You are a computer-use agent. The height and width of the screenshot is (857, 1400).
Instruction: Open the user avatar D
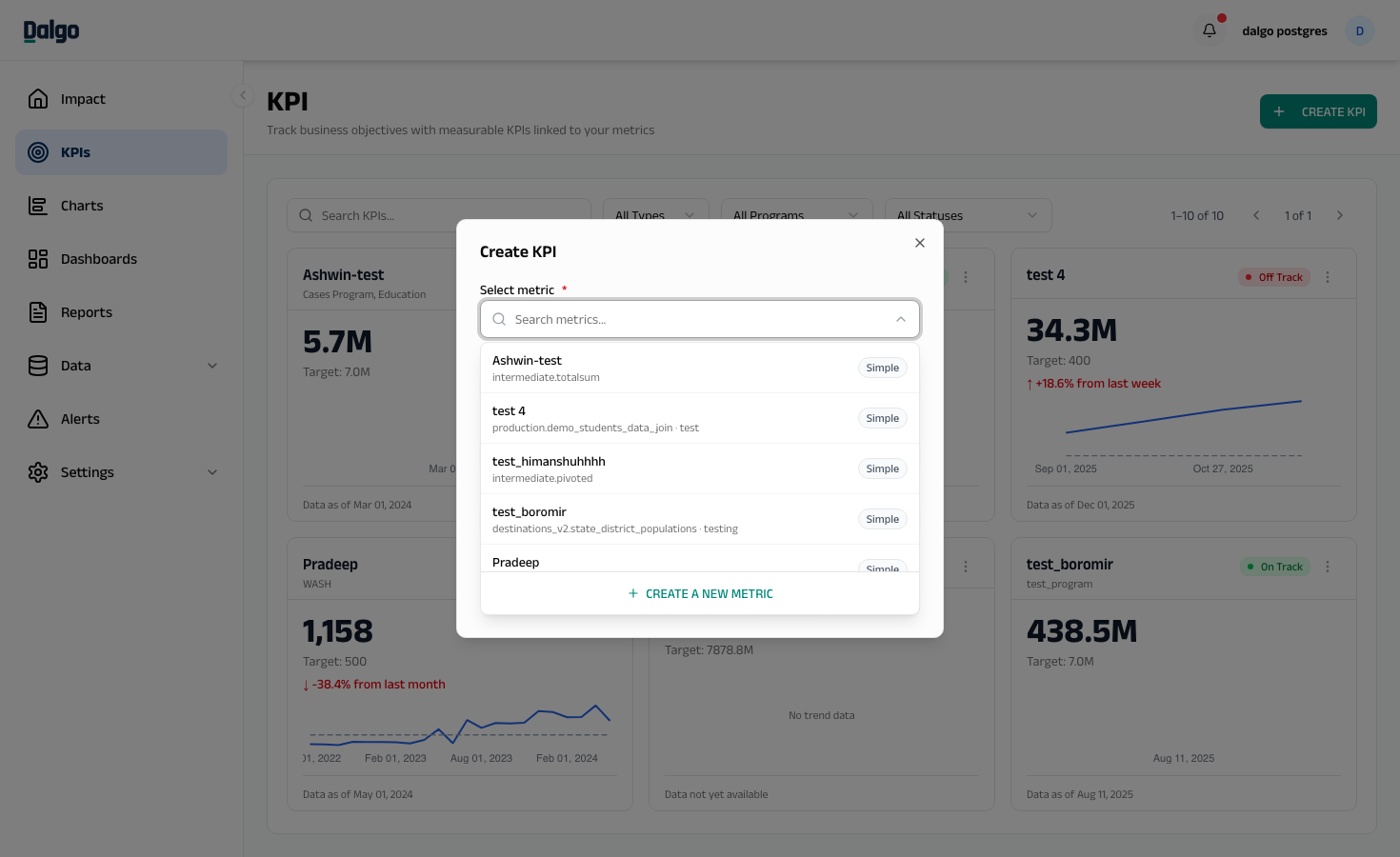[x=1360, y=30]
